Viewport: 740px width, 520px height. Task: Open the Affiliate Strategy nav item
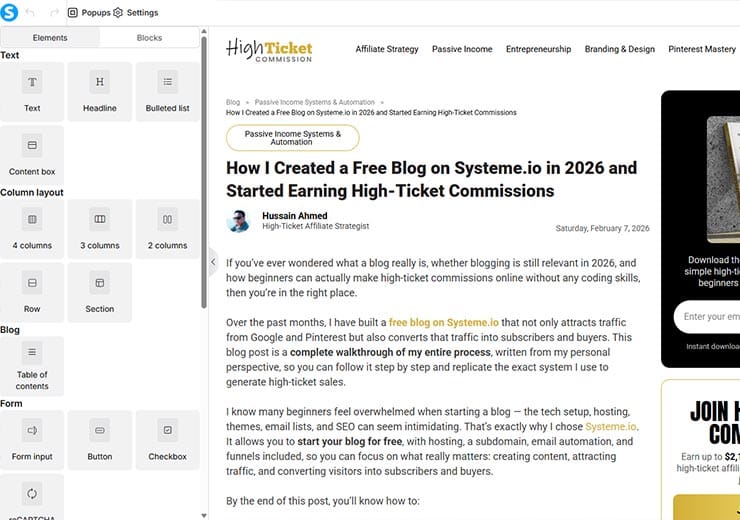coord(387,49)
